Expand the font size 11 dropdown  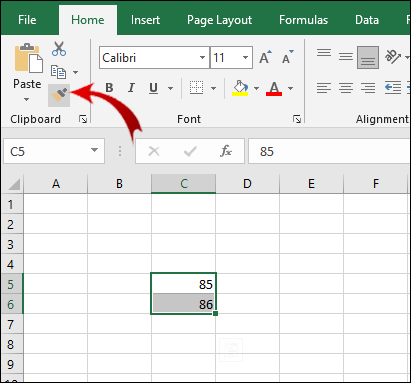(245, 58)
